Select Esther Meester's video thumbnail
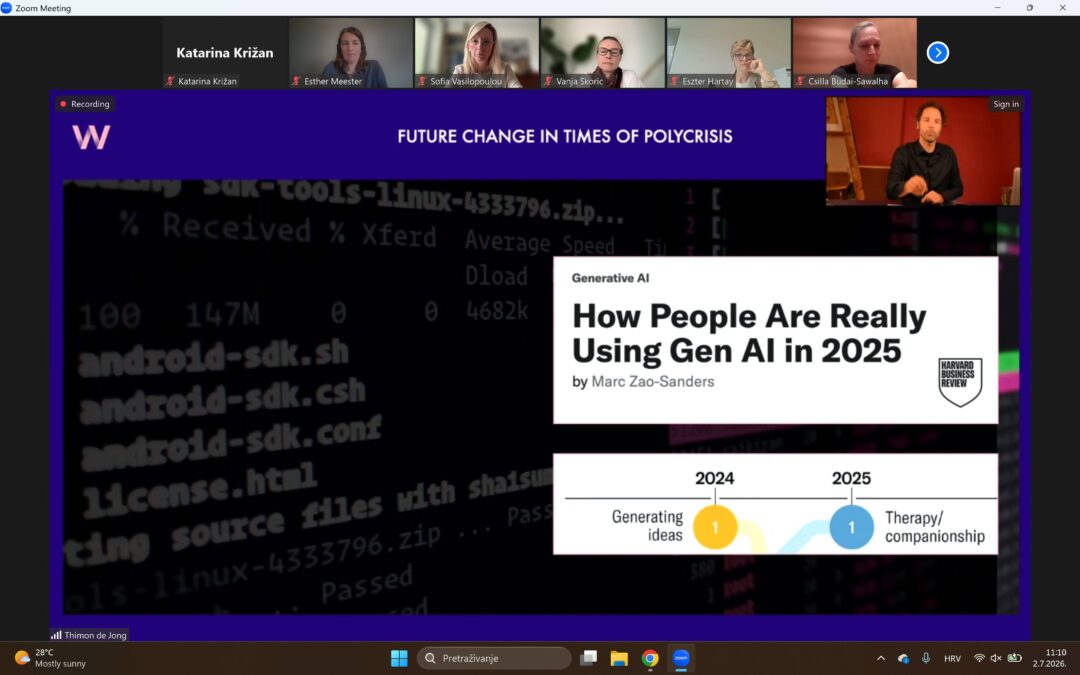The image size is (1080, 675). (x=351, y=53)
